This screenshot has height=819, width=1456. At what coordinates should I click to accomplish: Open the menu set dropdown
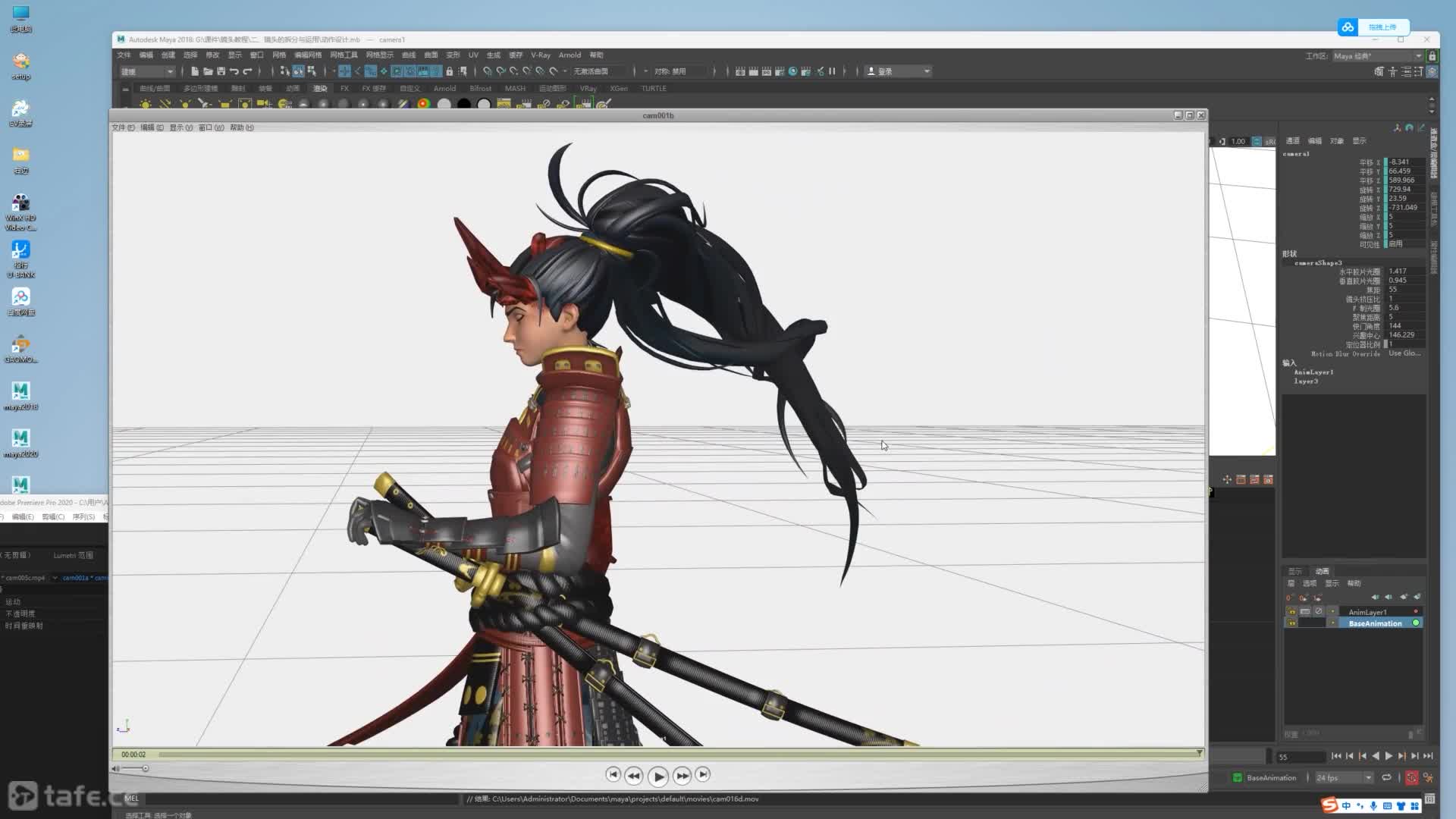(x=147, y=71)
